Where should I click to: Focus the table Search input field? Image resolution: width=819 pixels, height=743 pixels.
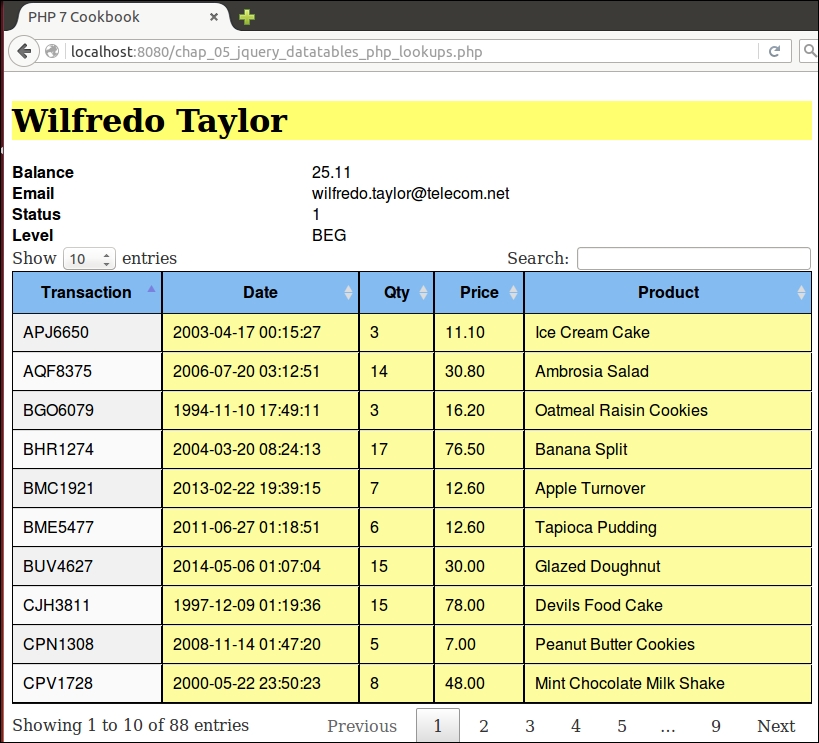[x=693, y=258]
